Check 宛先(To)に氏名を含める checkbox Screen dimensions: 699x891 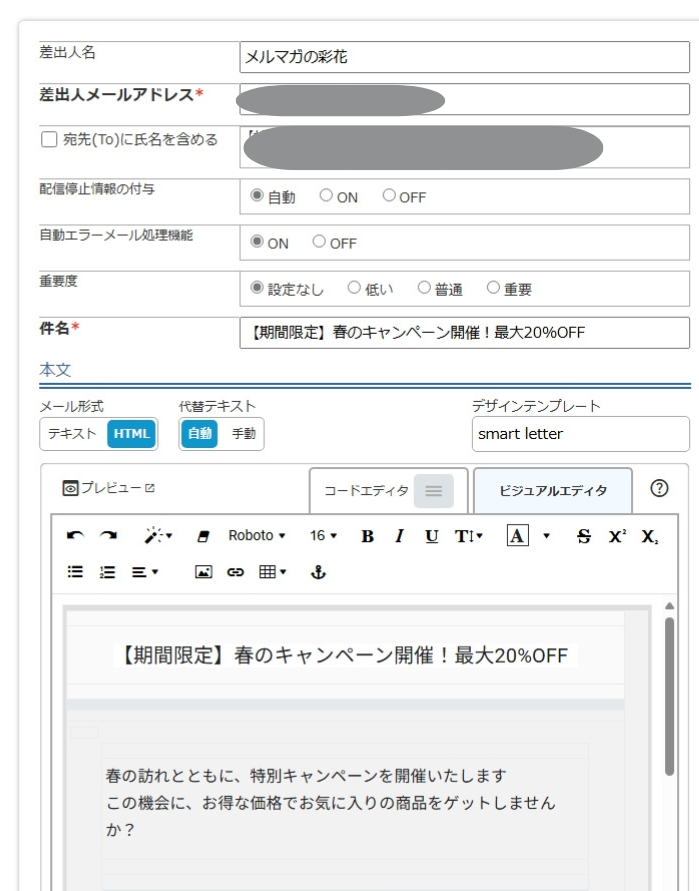(x=49, y=139)
